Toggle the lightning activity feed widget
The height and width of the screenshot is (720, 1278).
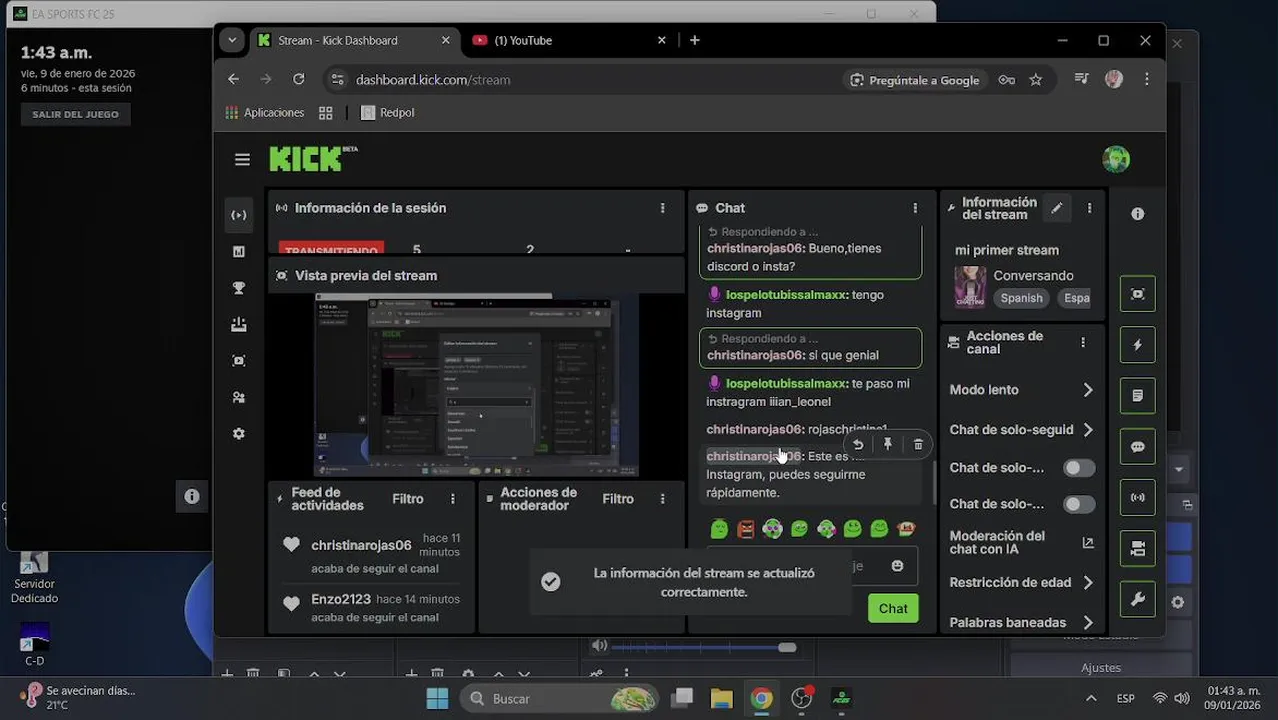(1138, 345)
